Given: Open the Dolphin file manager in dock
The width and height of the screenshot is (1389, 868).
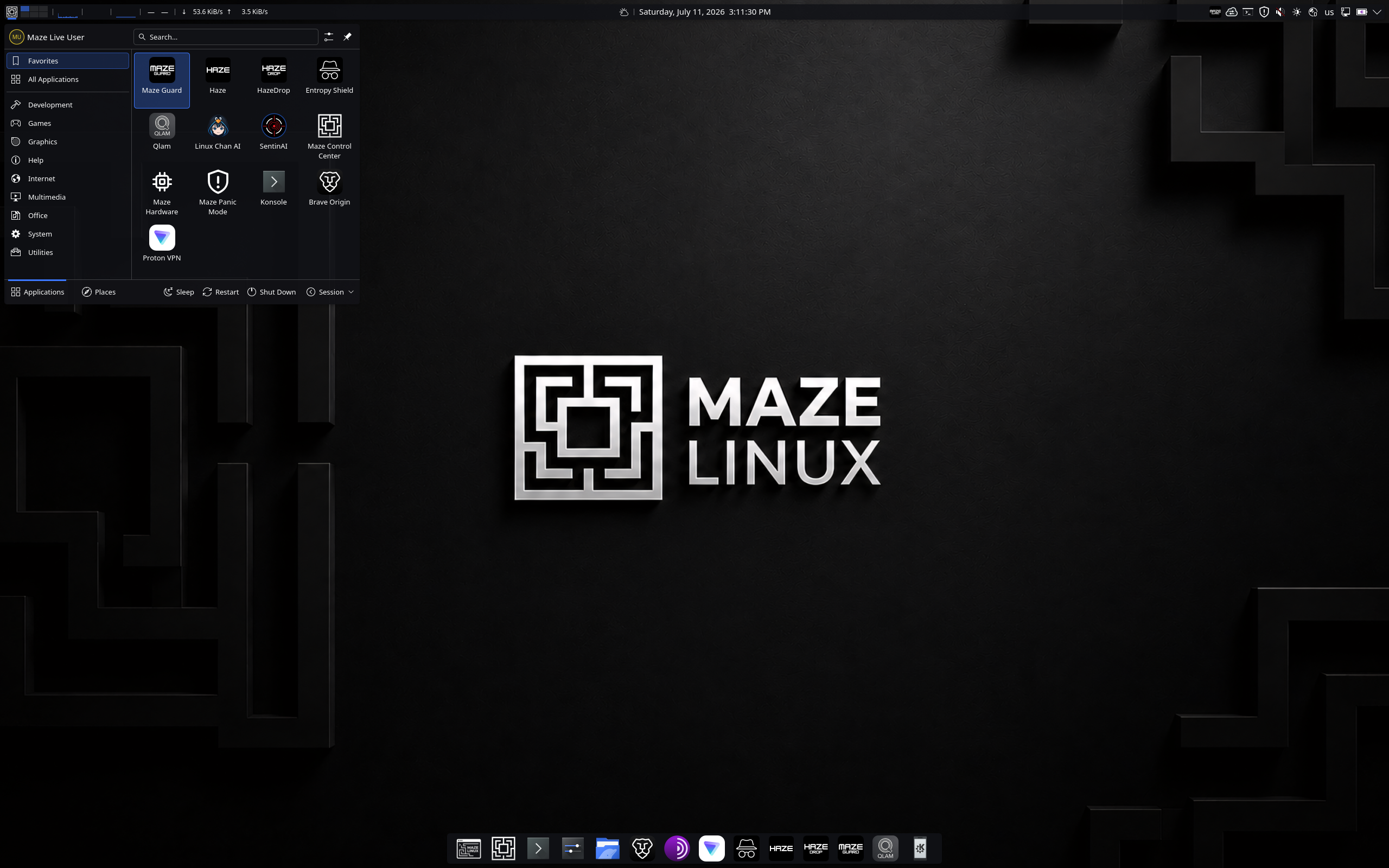Looking at the screenshot, I should tap(607, 848).
